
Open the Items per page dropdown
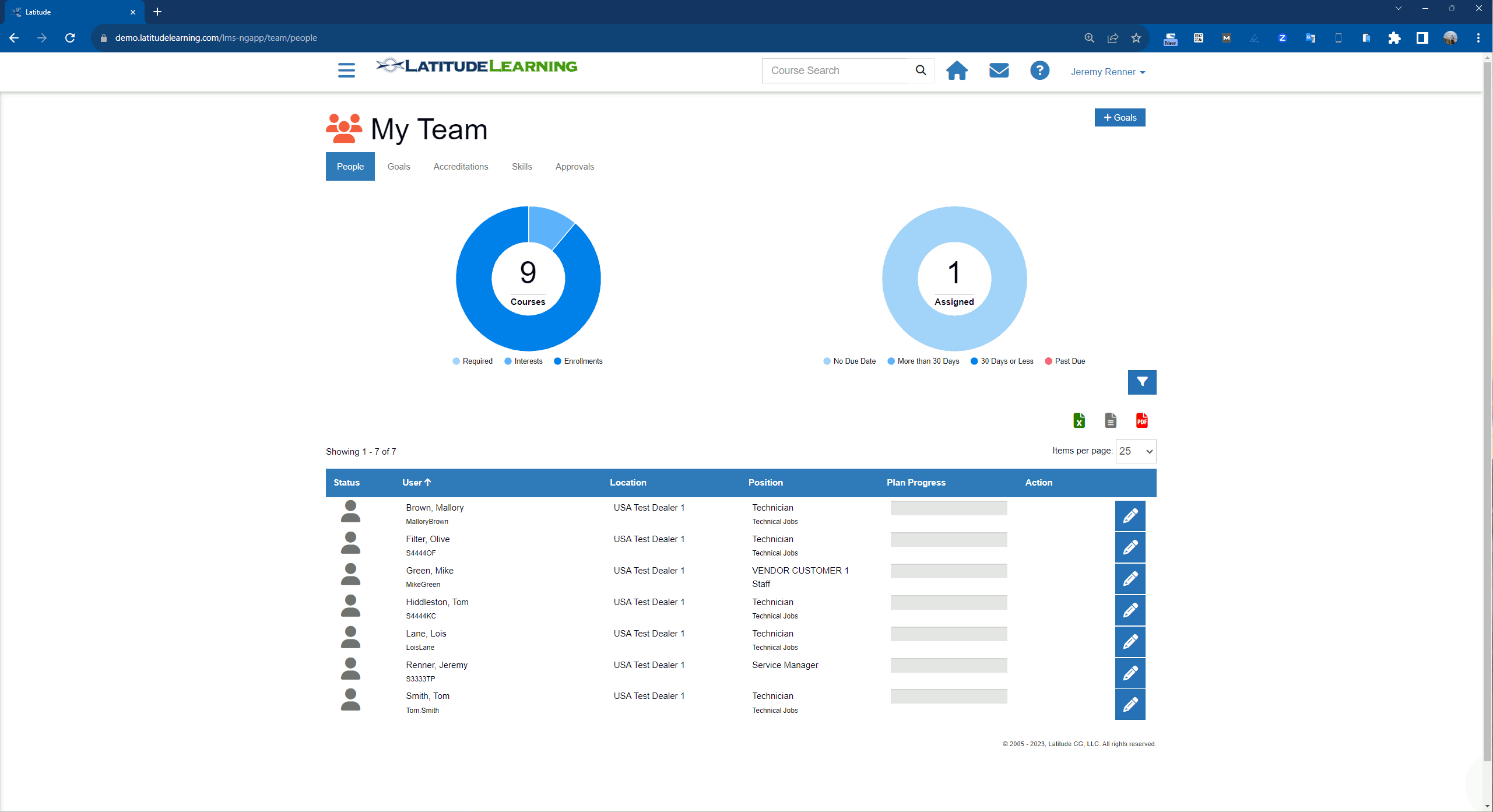pos(1134,451)
